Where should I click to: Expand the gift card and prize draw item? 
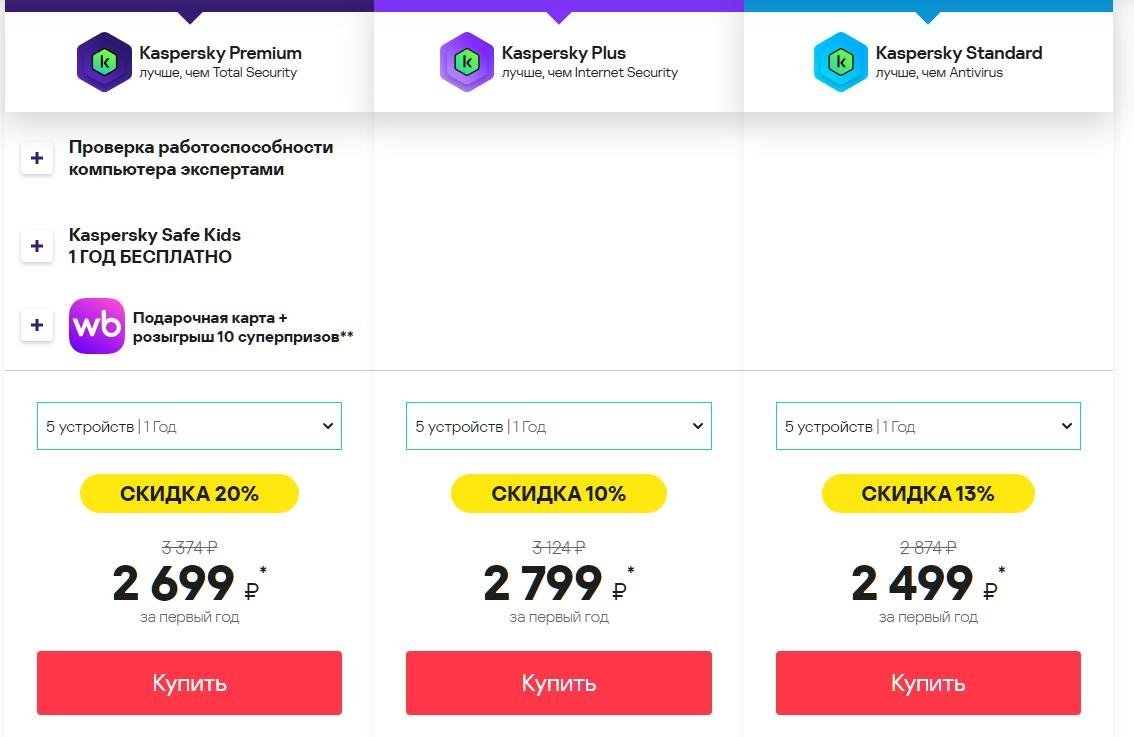(37, 325)
